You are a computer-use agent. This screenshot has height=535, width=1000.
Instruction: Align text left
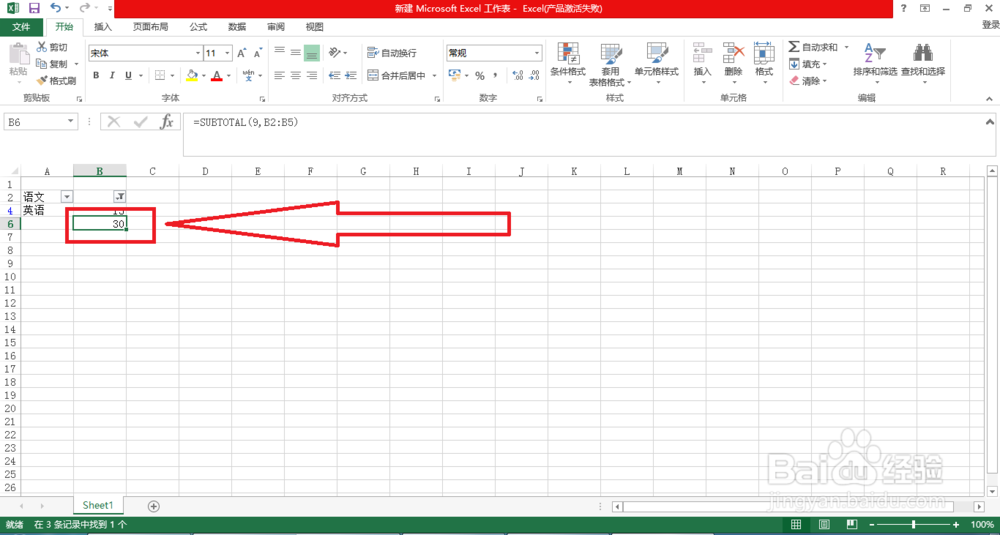279,75
